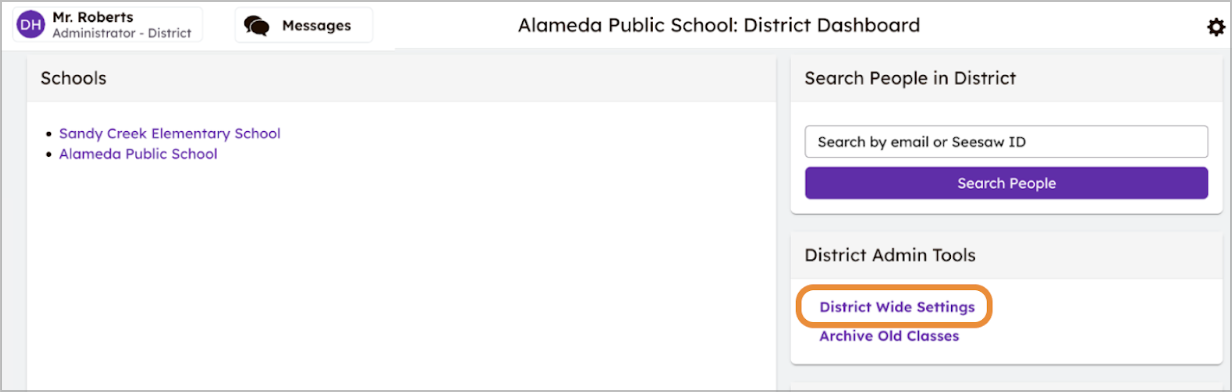Click the District Admin Tools header
Viewport: 1232px width, 392px height.
tap(1006, 256)
